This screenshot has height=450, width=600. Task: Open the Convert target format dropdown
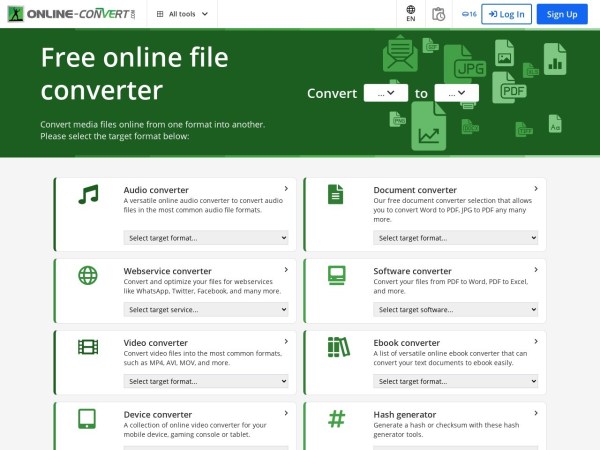pos(456,93)
